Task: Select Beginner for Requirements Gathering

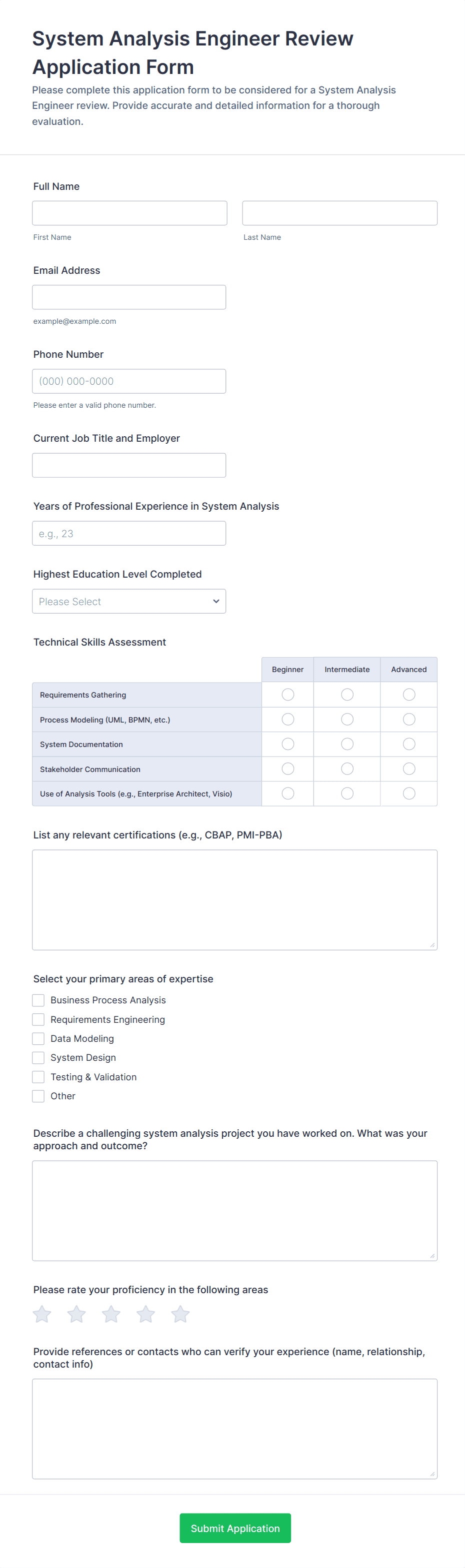Action: pyautogui.click(x=287, y=695)
